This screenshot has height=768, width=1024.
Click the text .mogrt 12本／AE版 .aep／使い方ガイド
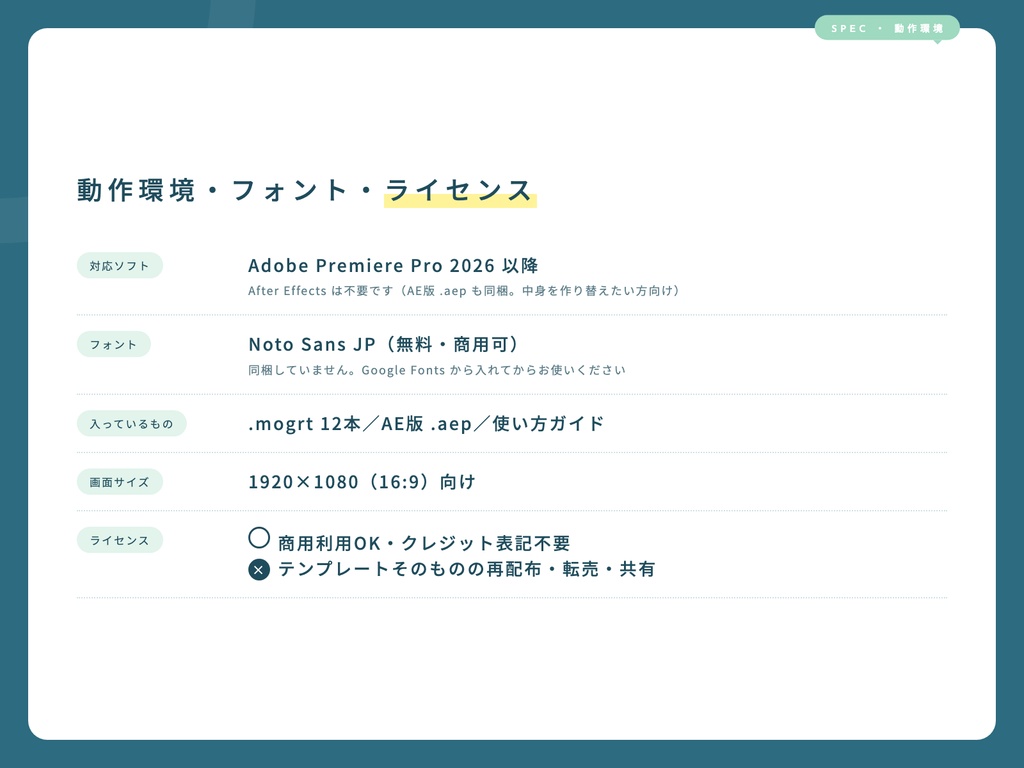pyautogui.click(x=426, y=424)
